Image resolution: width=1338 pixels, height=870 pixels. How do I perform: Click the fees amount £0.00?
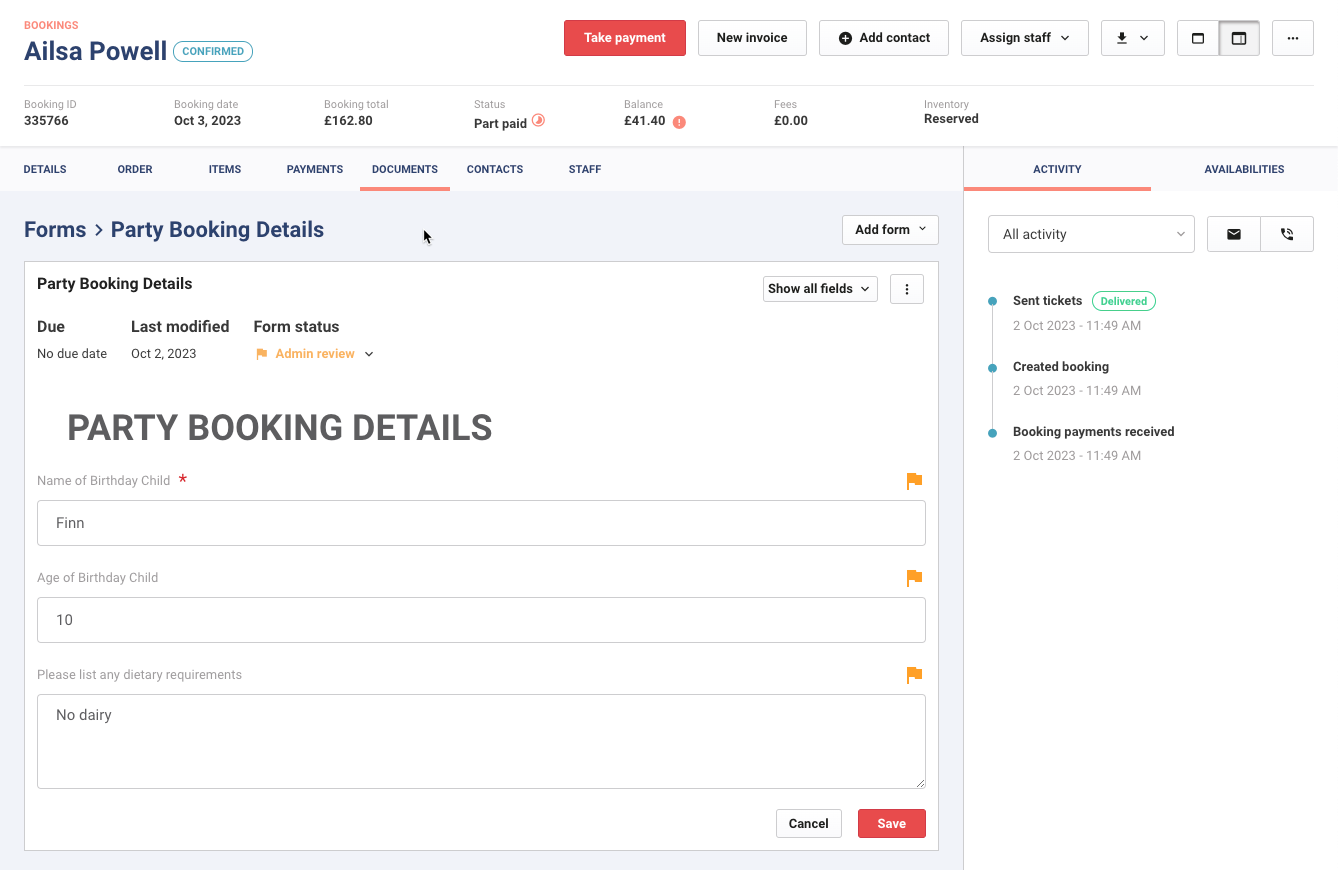pos(791,121)
